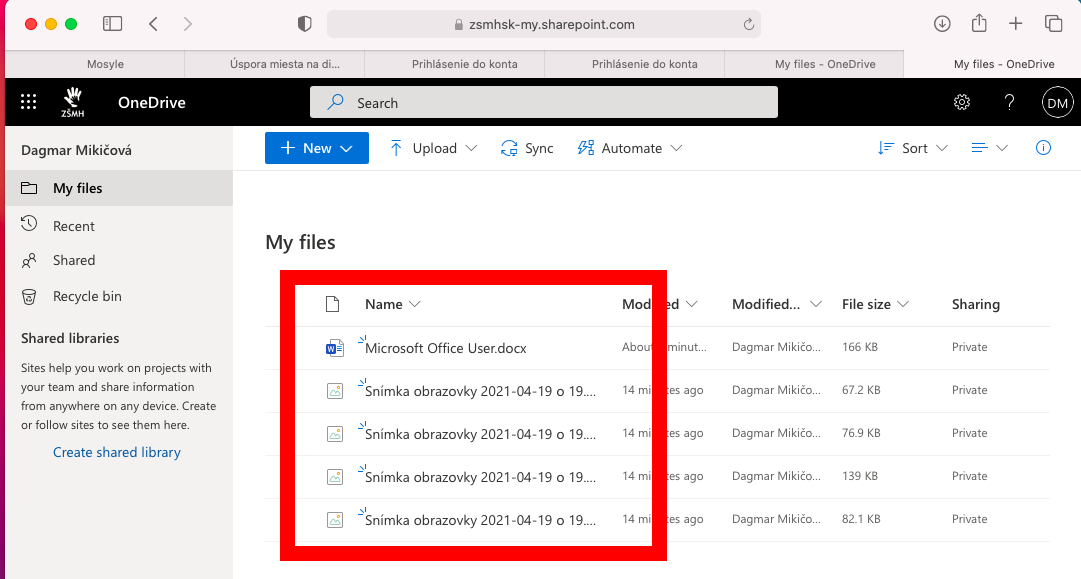
Task: Select Recent in the left sidebar
Action: pos(73,226)
